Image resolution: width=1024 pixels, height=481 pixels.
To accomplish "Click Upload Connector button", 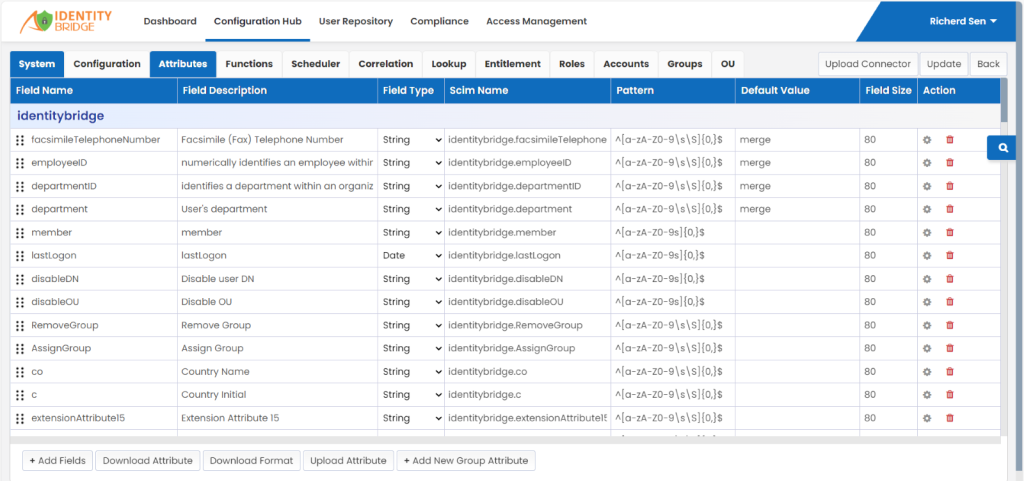I will tap(868, 64).
